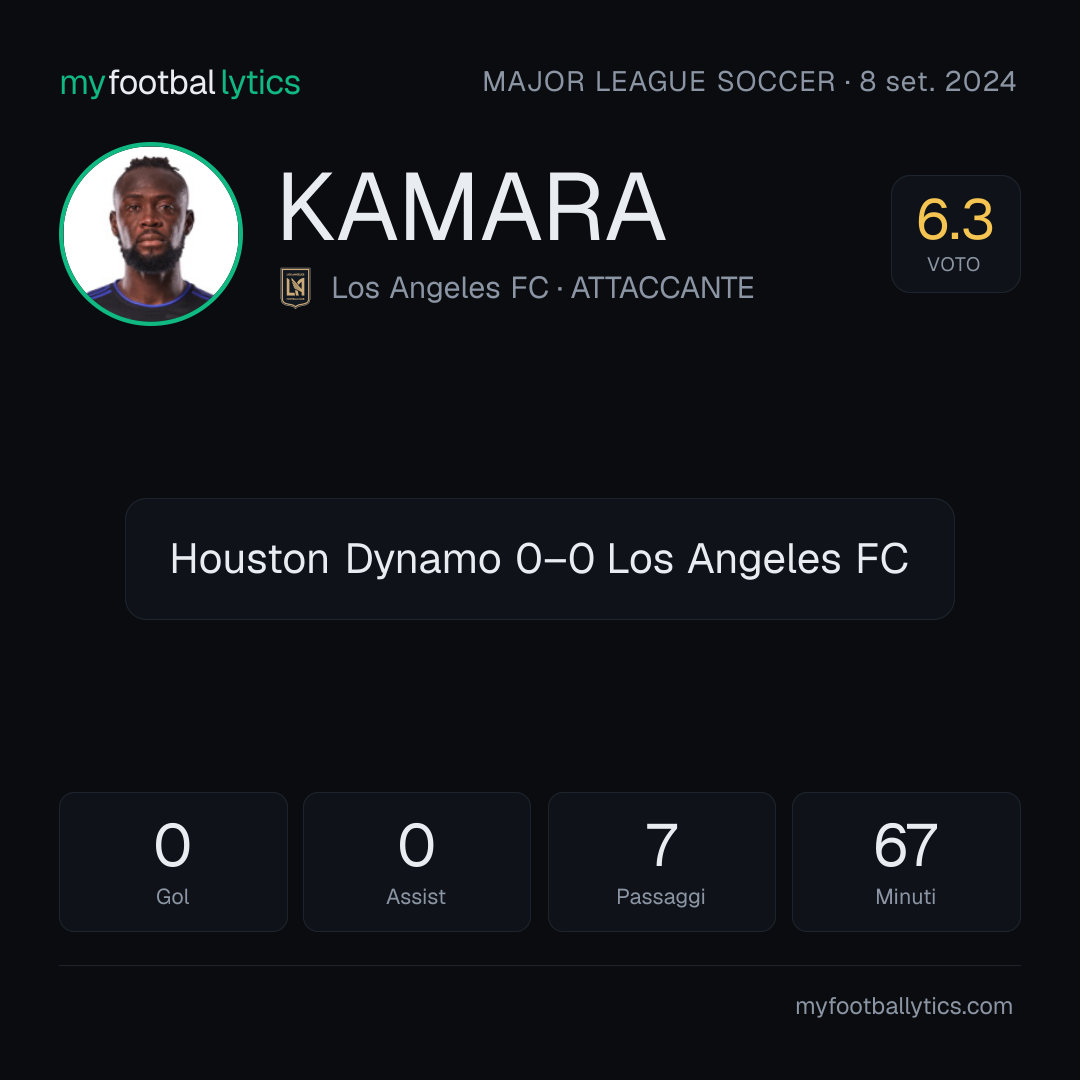Select the Gol stat tile

pos(173,862)
